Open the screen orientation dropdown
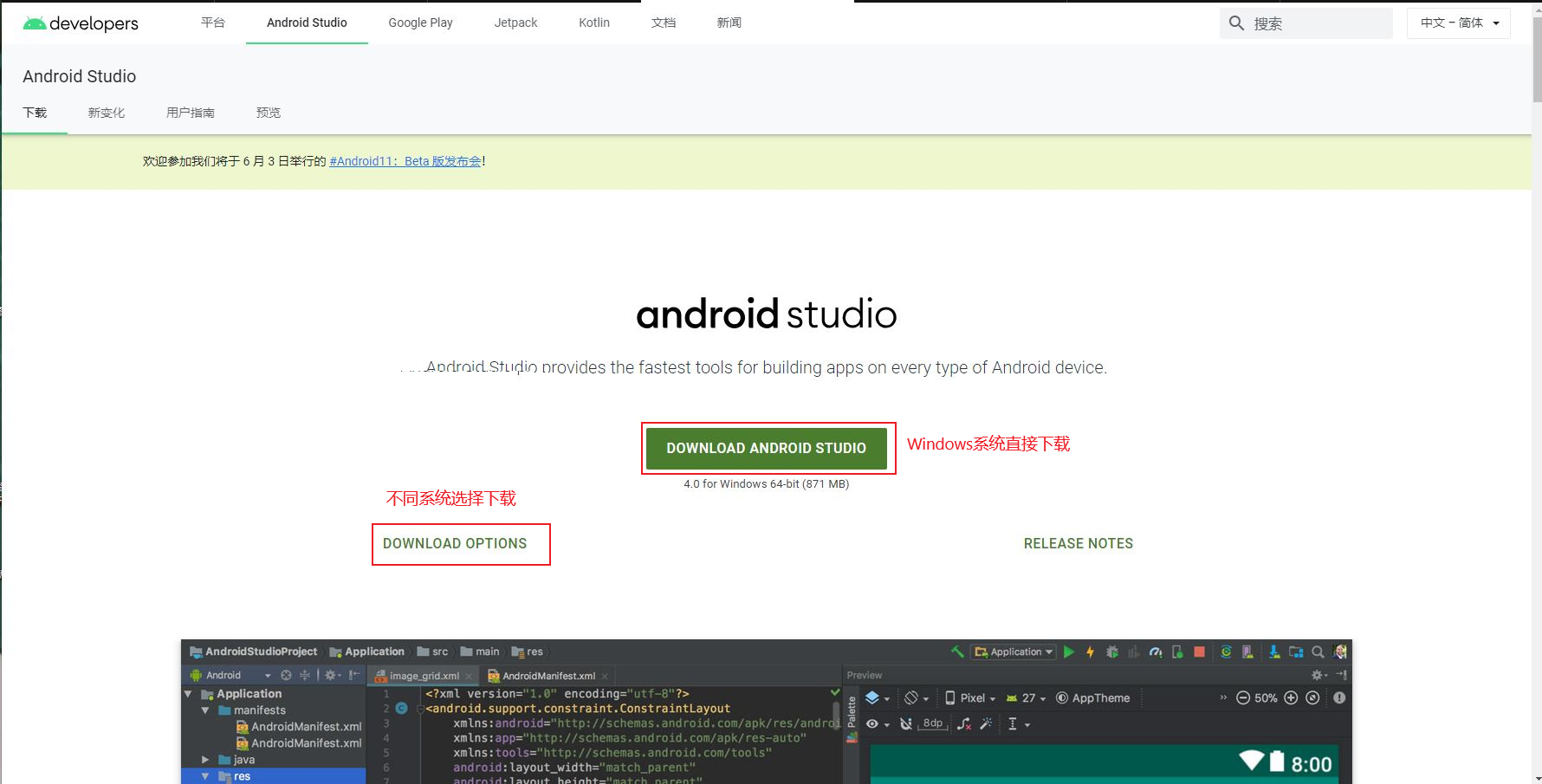 917,698
